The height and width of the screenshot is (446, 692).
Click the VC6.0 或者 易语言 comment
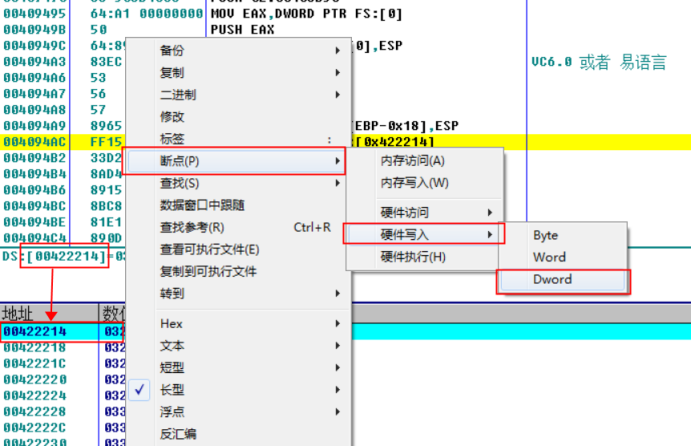(598, 62)
